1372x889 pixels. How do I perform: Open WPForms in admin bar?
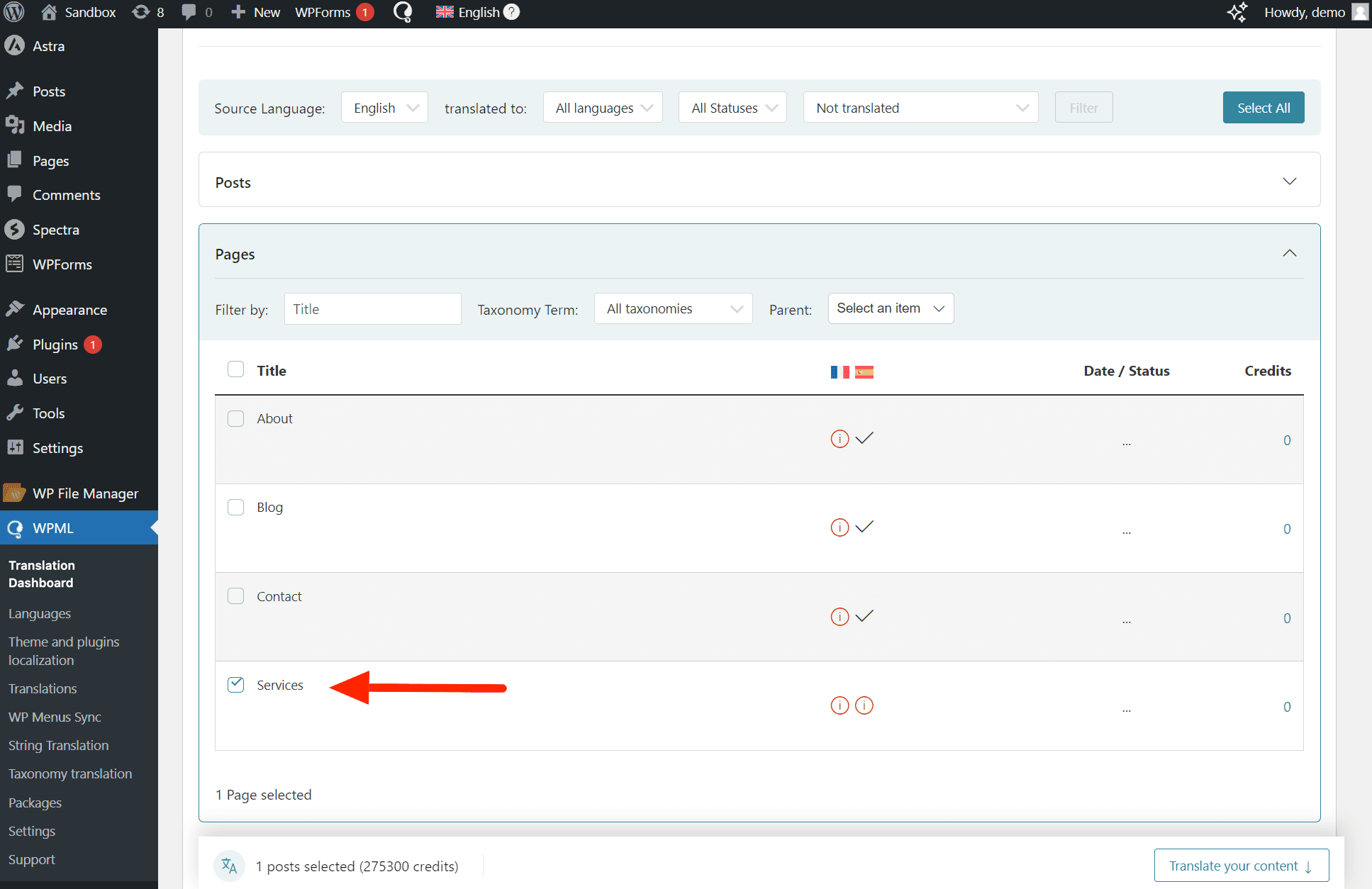click(334, 12)
